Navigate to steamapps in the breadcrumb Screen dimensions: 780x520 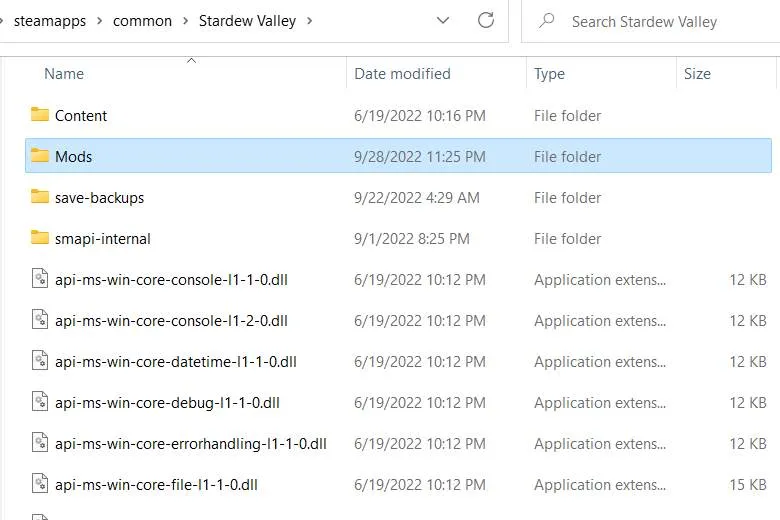tap(50, 21)
